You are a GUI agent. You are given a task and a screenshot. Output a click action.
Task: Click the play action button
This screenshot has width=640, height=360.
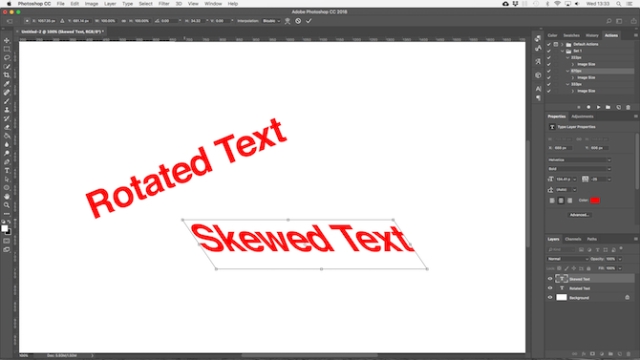pos(598,107)
